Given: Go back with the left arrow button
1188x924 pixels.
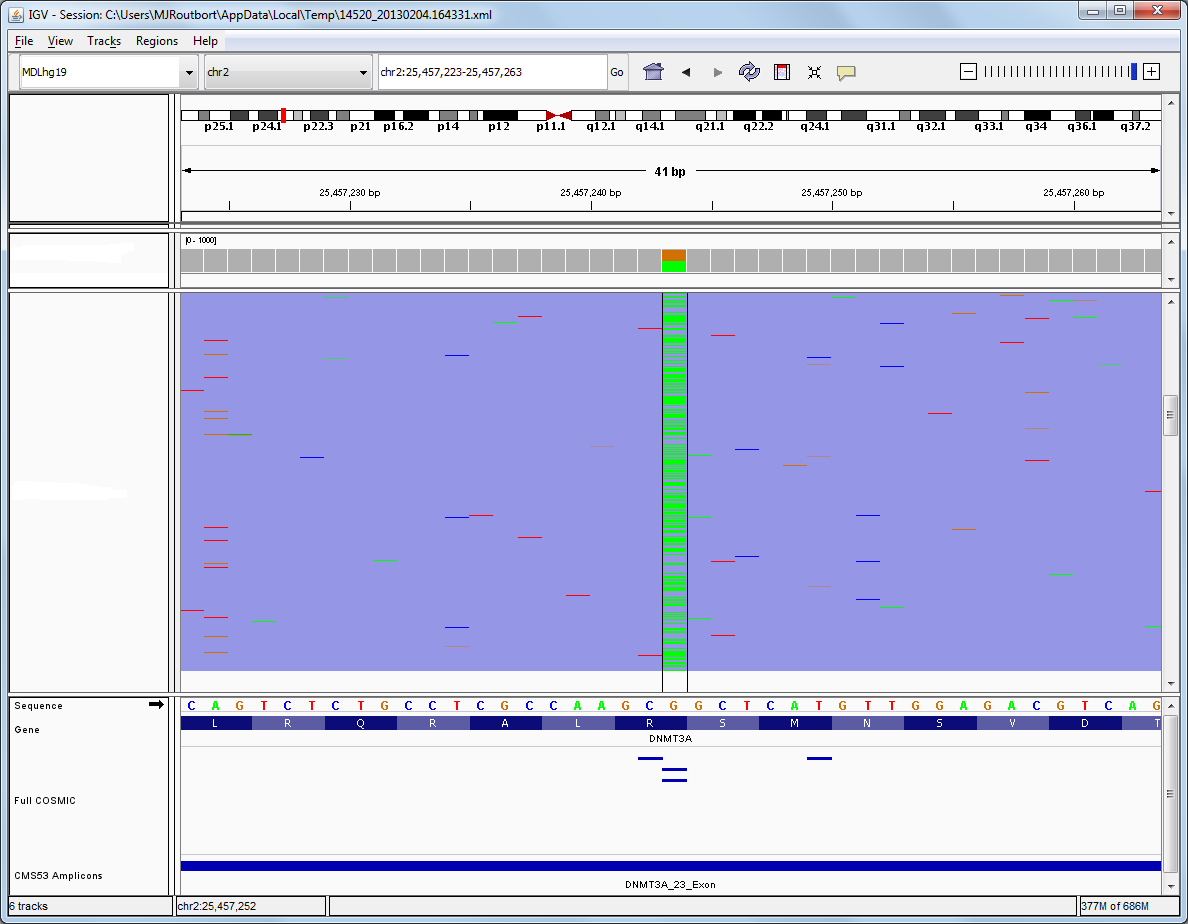Looking at the screenshot, I should pos(686,73).
